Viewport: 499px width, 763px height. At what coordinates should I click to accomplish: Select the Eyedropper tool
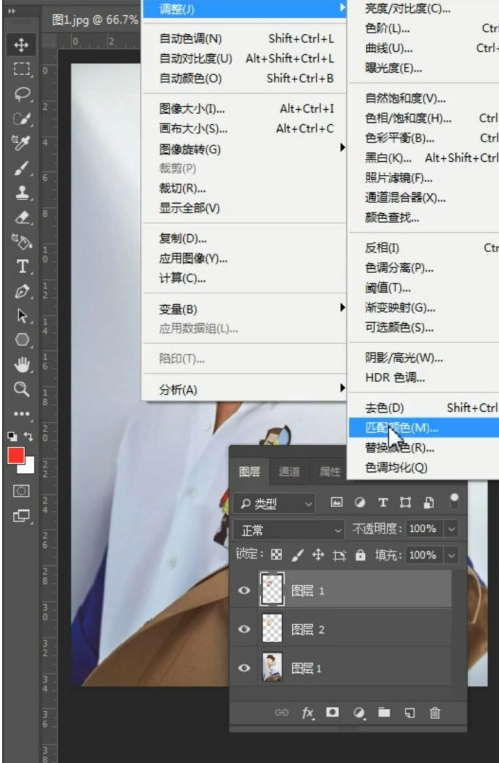[x=21, y=143]
